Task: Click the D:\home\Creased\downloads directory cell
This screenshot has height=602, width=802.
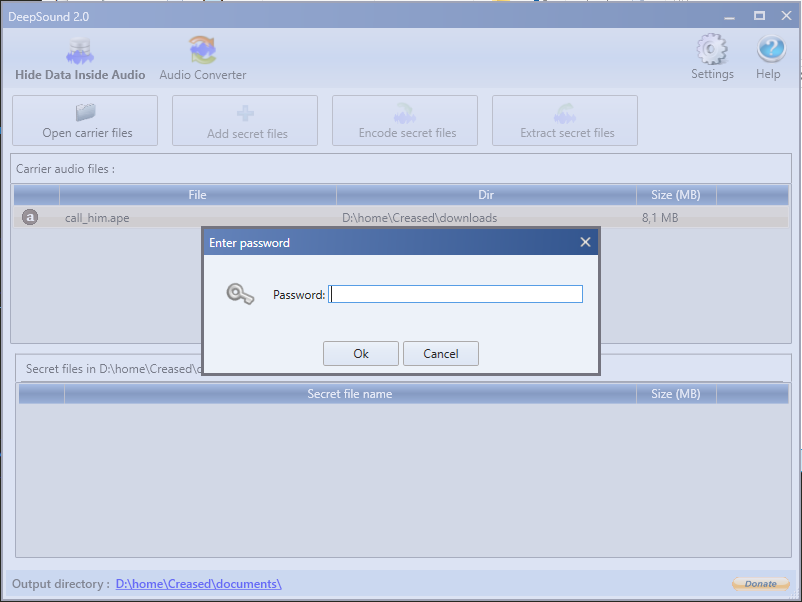Action: (x=419, y=218)
